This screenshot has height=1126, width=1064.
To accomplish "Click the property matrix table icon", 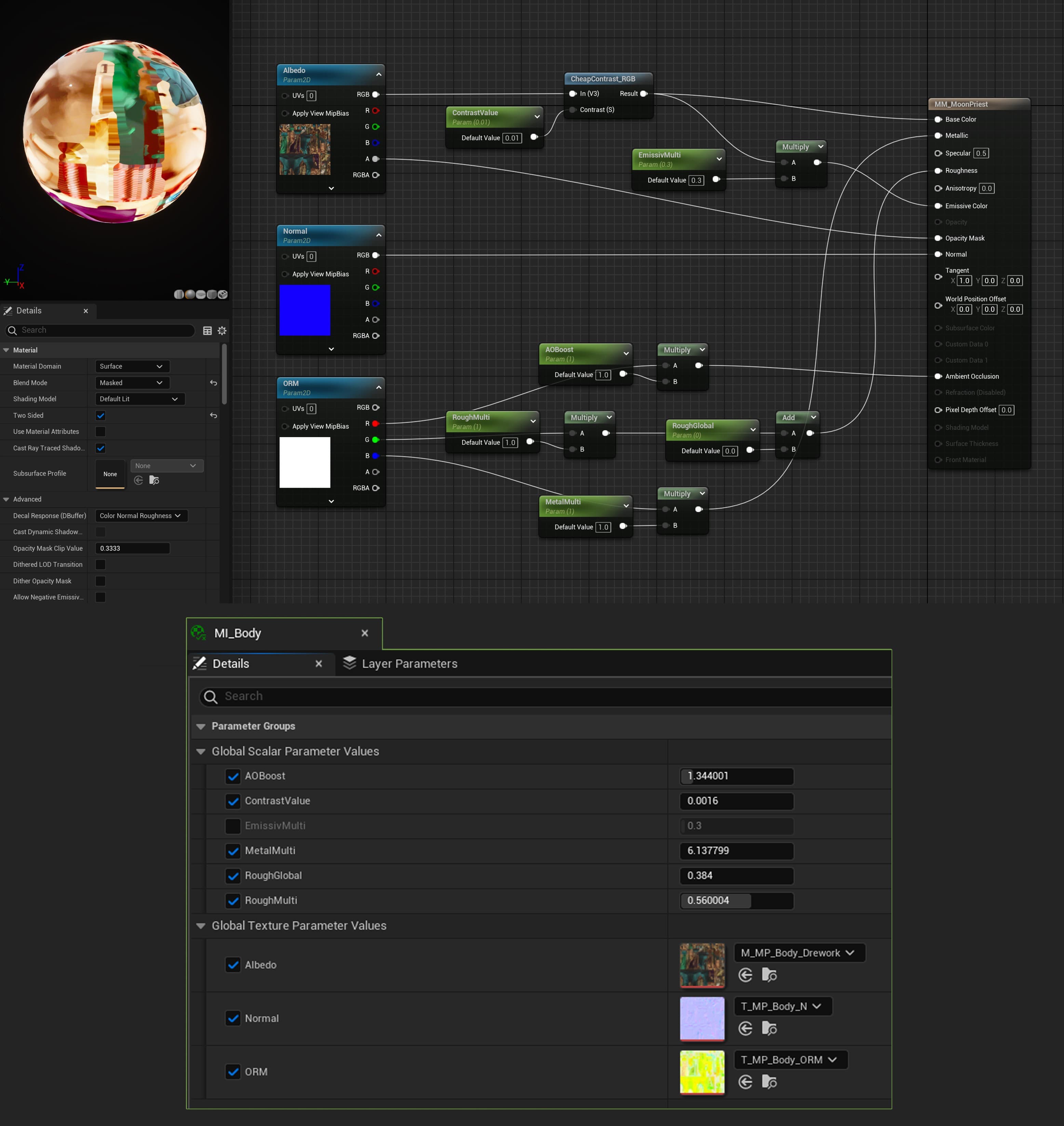I will pyautogui.click(x=207, y=331).
